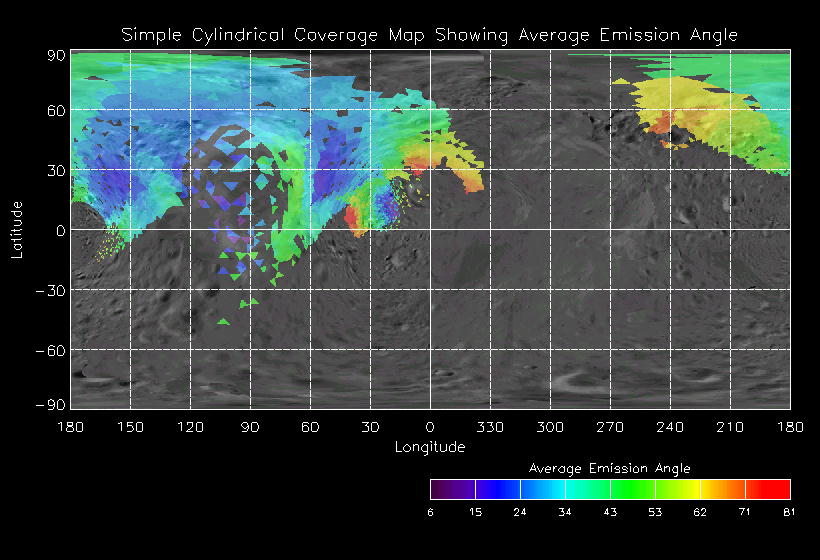Click the 90 longitude tick label below the map
Viewport: 820px width, 560px height.
click(249, 427)
